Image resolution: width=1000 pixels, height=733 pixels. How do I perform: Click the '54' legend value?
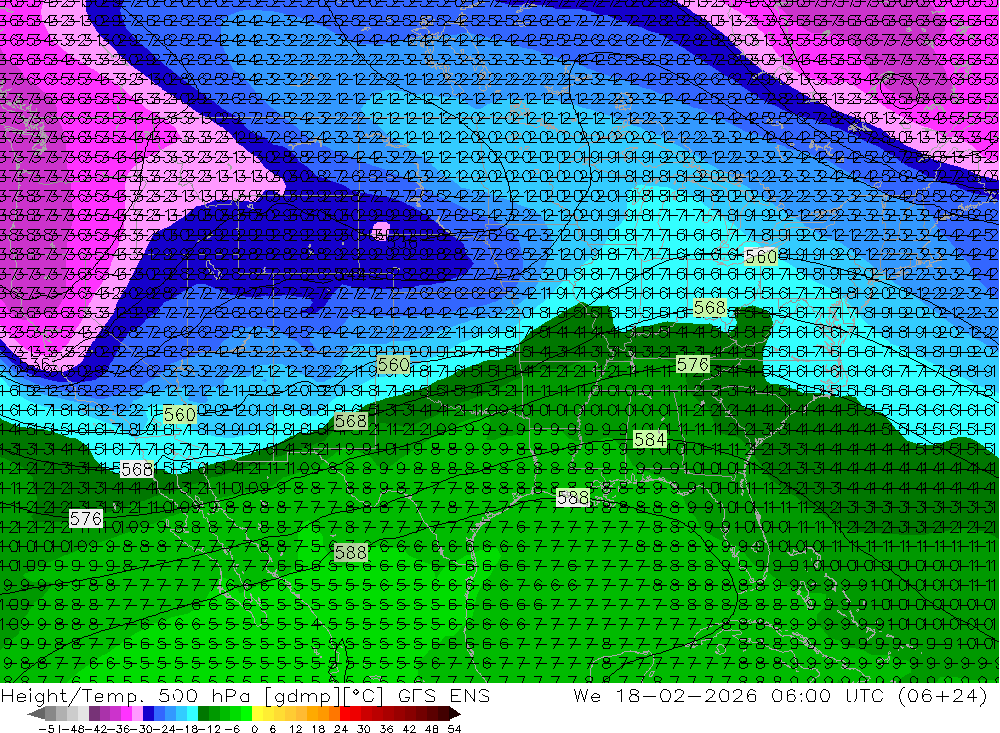click(x=454, y=729)
